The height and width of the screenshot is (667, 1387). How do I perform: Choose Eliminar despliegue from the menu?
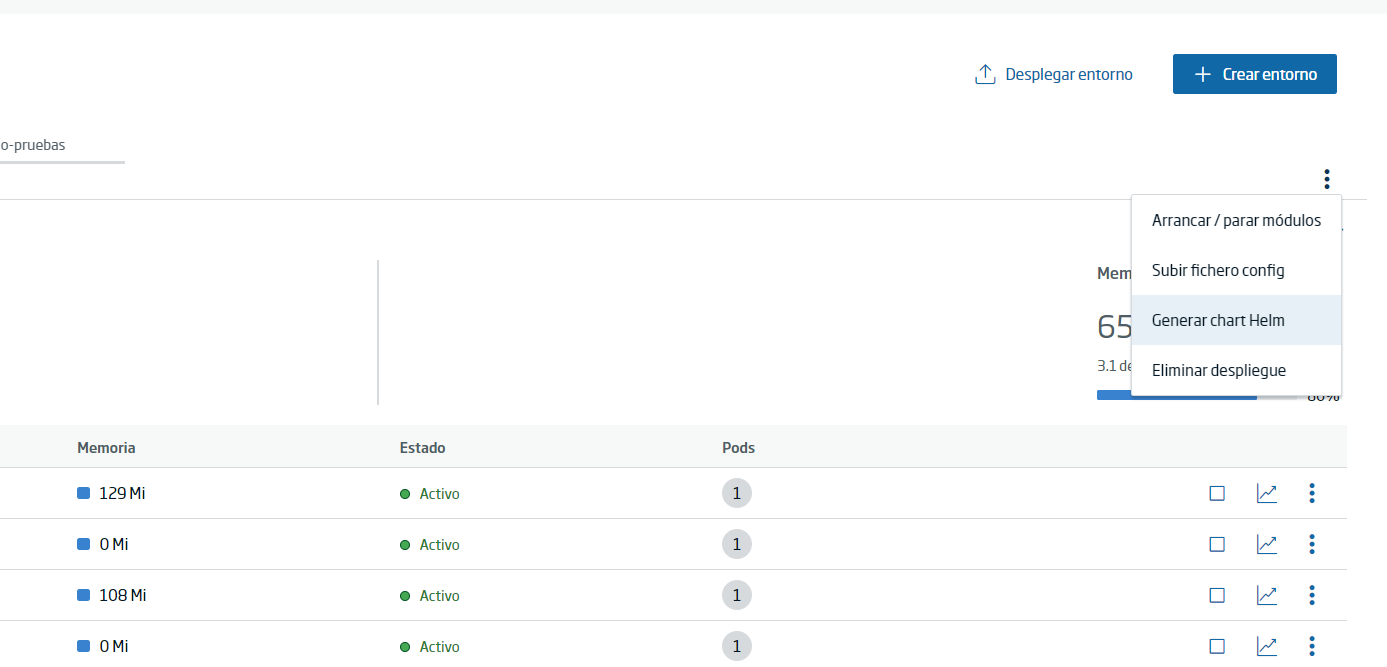pos(1236,370)
